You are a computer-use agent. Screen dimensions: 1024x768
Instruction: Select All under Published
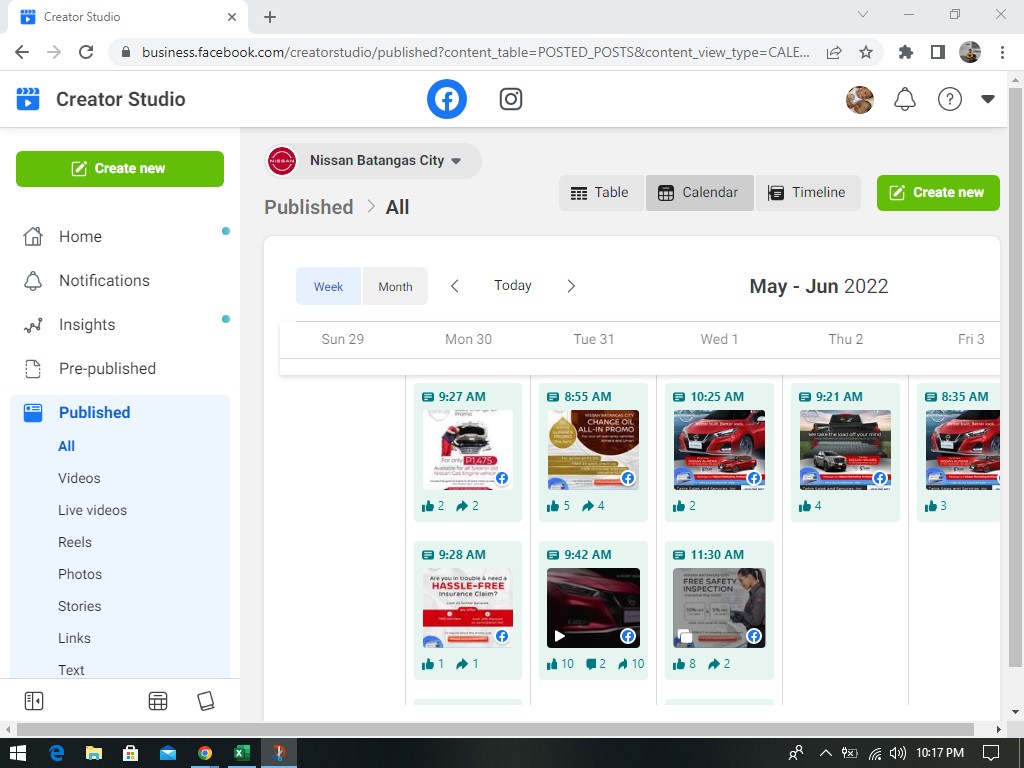point(67,446)
